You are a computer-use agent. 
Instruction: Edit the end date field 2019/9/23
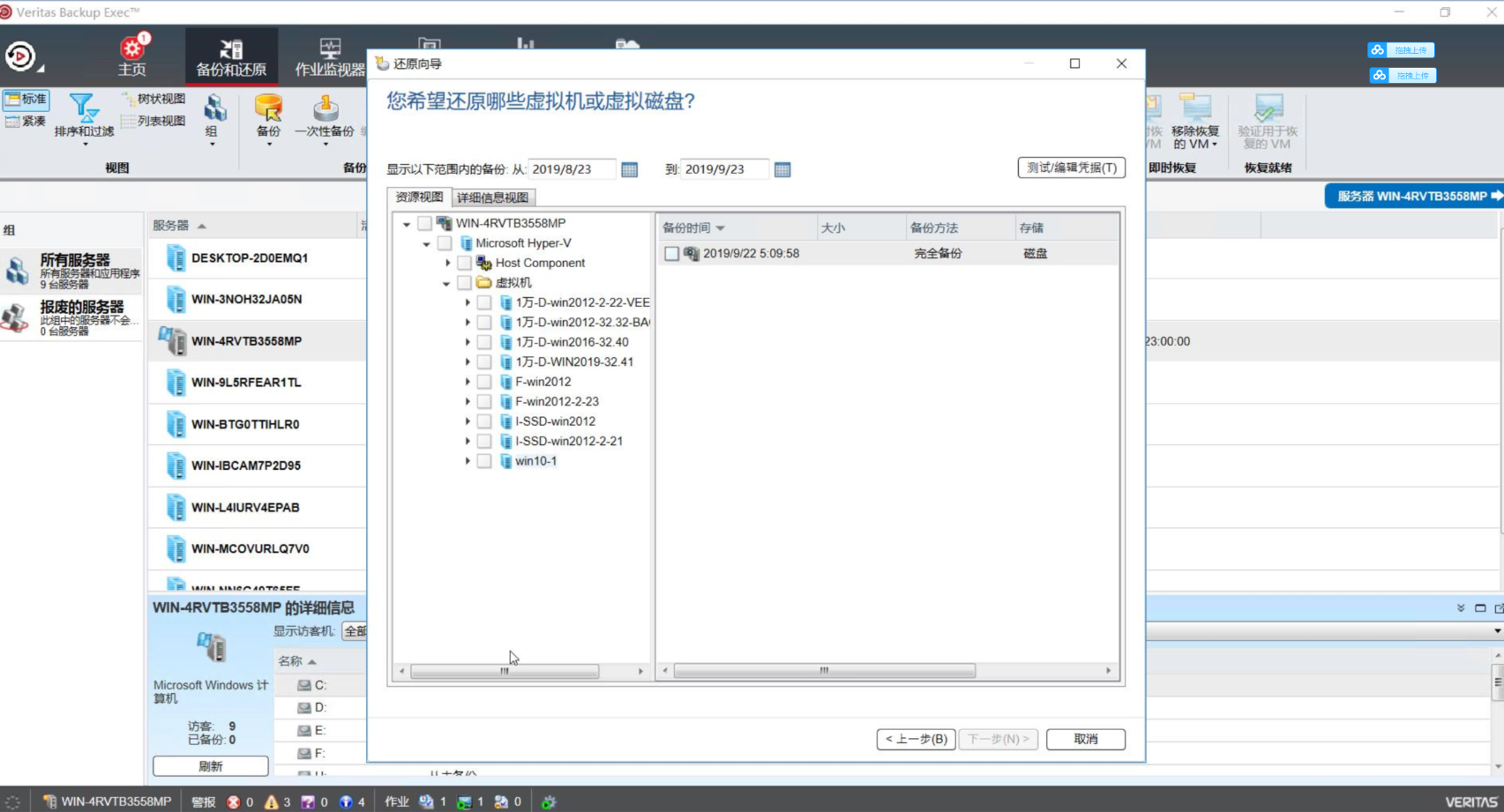tap(724, 169)
